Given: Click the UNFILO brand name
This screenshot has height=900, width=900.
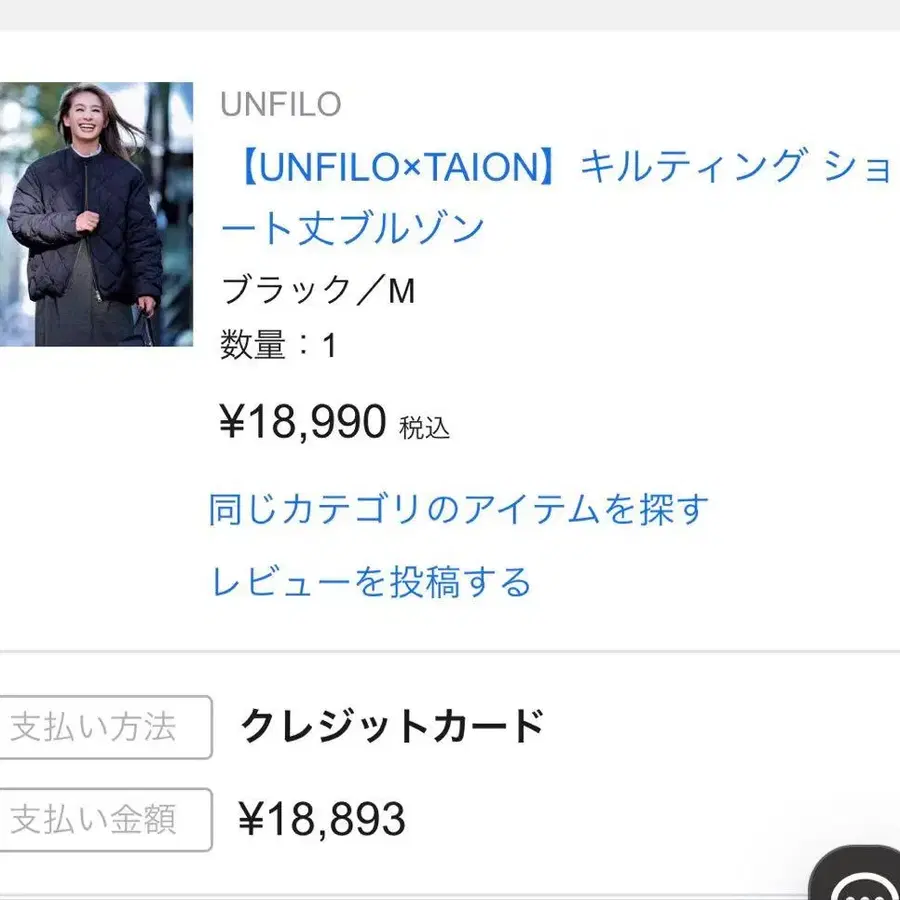Looking at the screenshot, I should point(280,104).
